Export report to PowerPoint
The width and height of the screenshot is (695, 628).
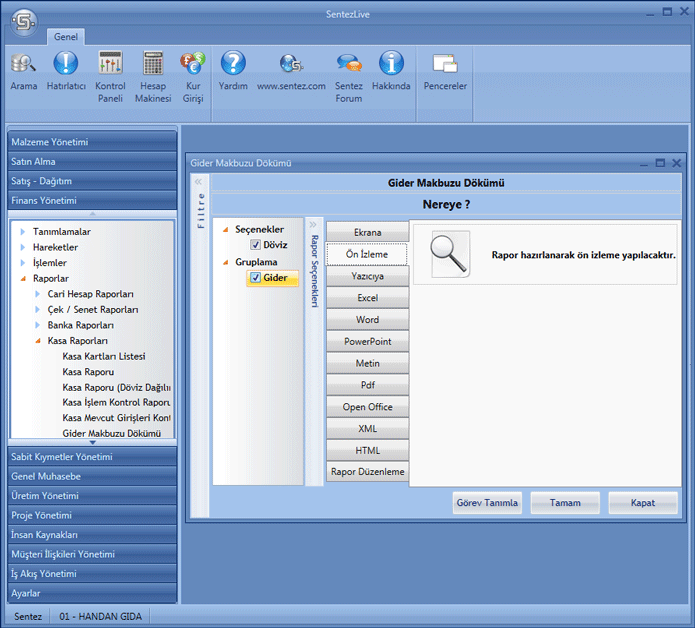367,341
